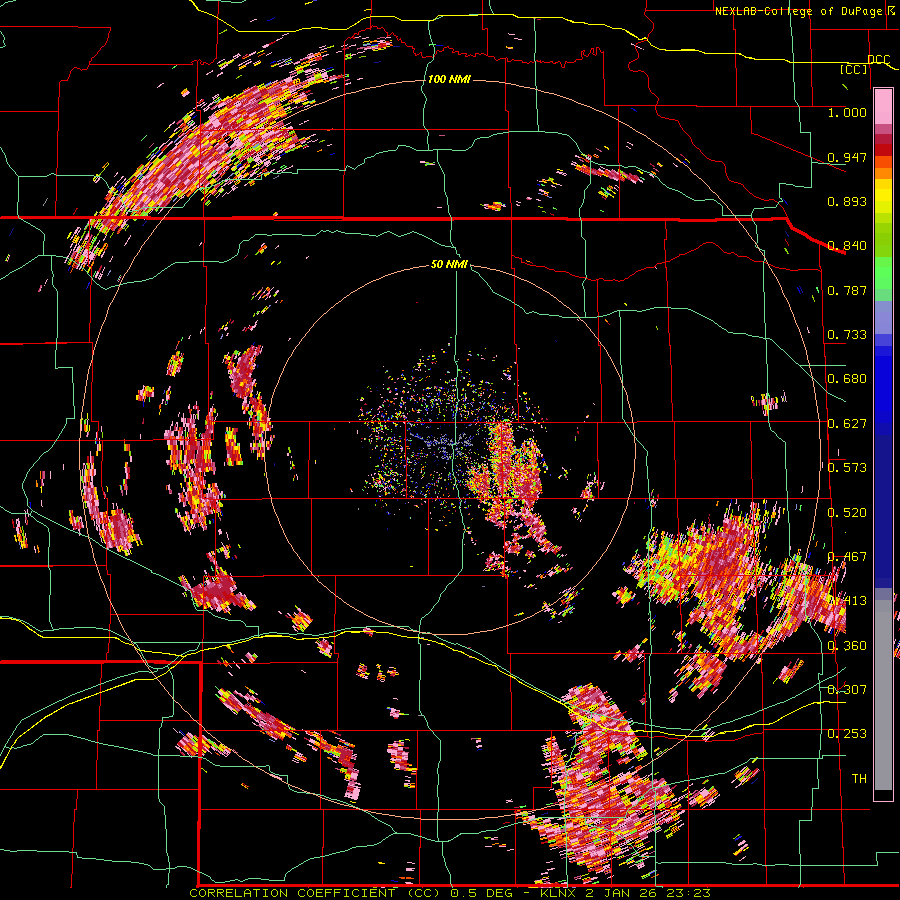Image resolution: width=900 pixels, height=900 pixels.
Task: Select the 0.840 legend value
Action: pyautogui.click(x=847, y=246)
